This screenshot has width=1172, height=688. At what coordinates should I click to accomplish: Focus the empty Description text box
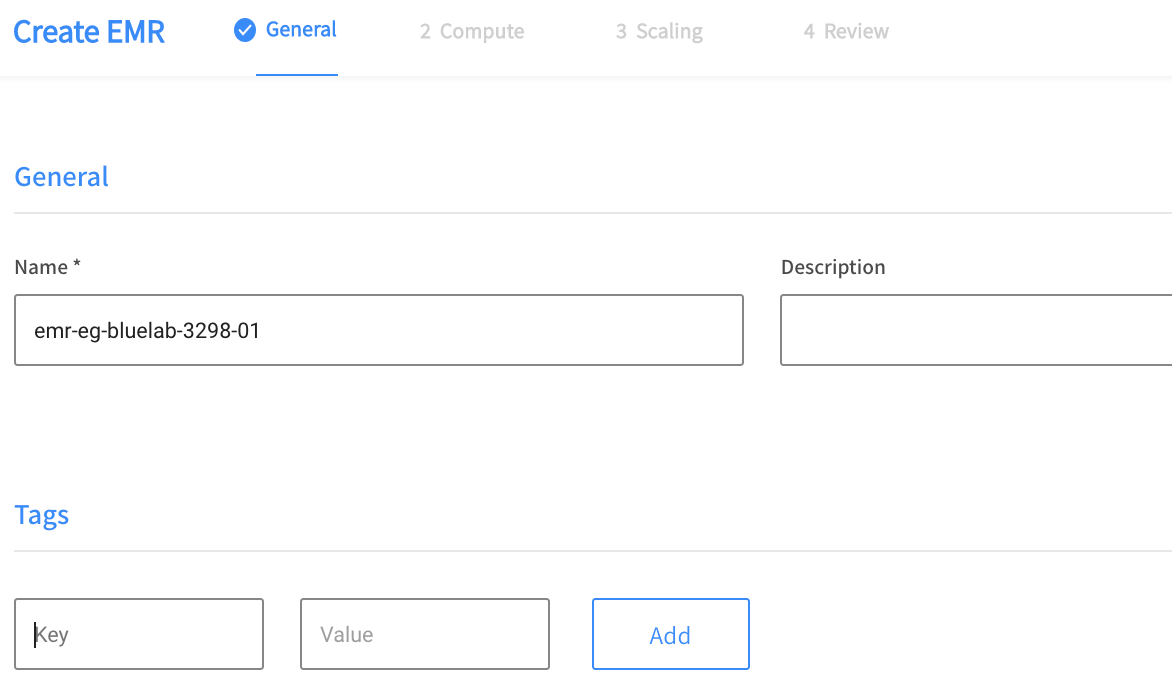tap(975, 330)
